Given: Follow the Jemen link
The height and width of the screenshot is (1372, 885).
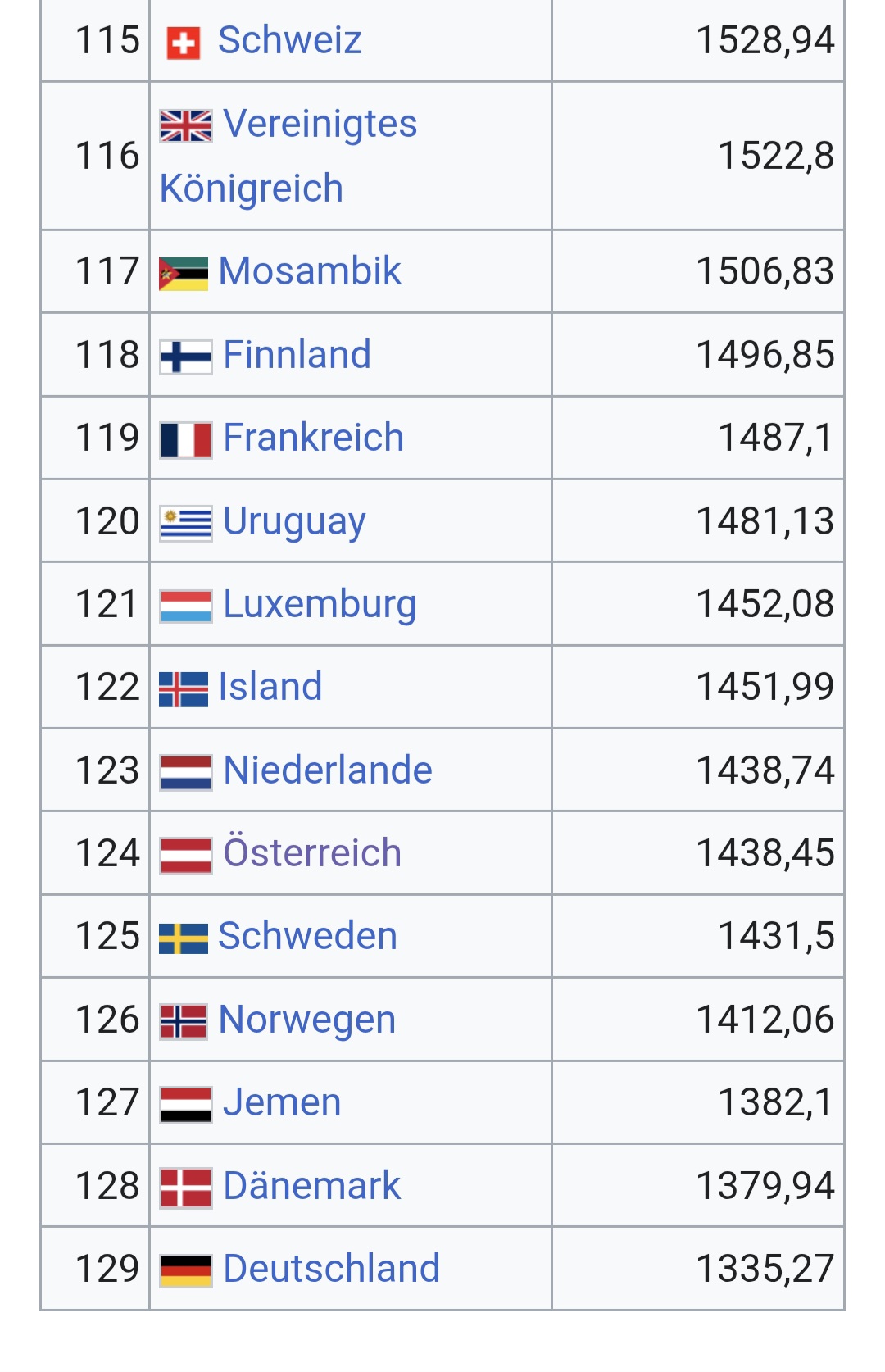Looking at the screenshot, I should tap(282, 1102).
